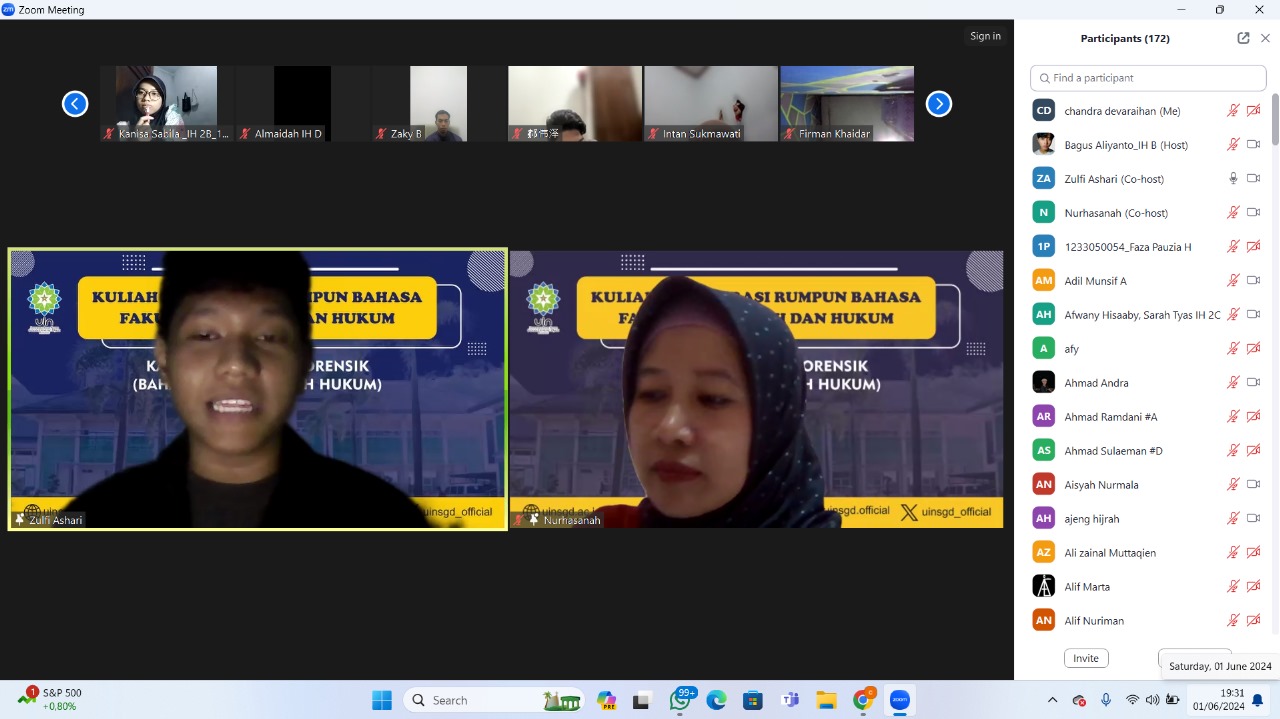Viewport: 1280px width, 719px height.
Task: Go to previous page of video thumbnails
Action: [x=75, y=104]
